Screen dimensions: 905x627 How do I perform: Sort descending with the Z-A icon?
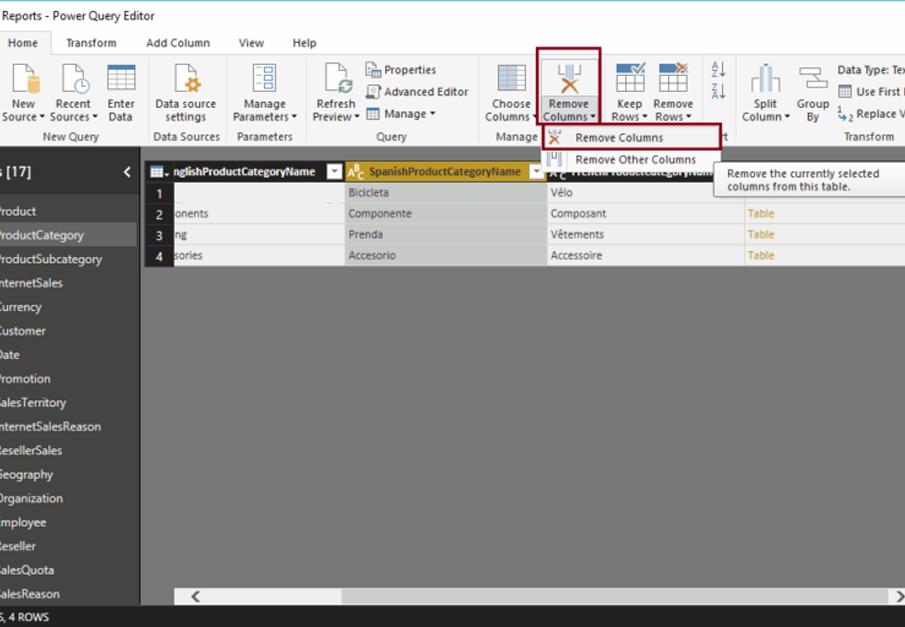click(x=719, y=91)
